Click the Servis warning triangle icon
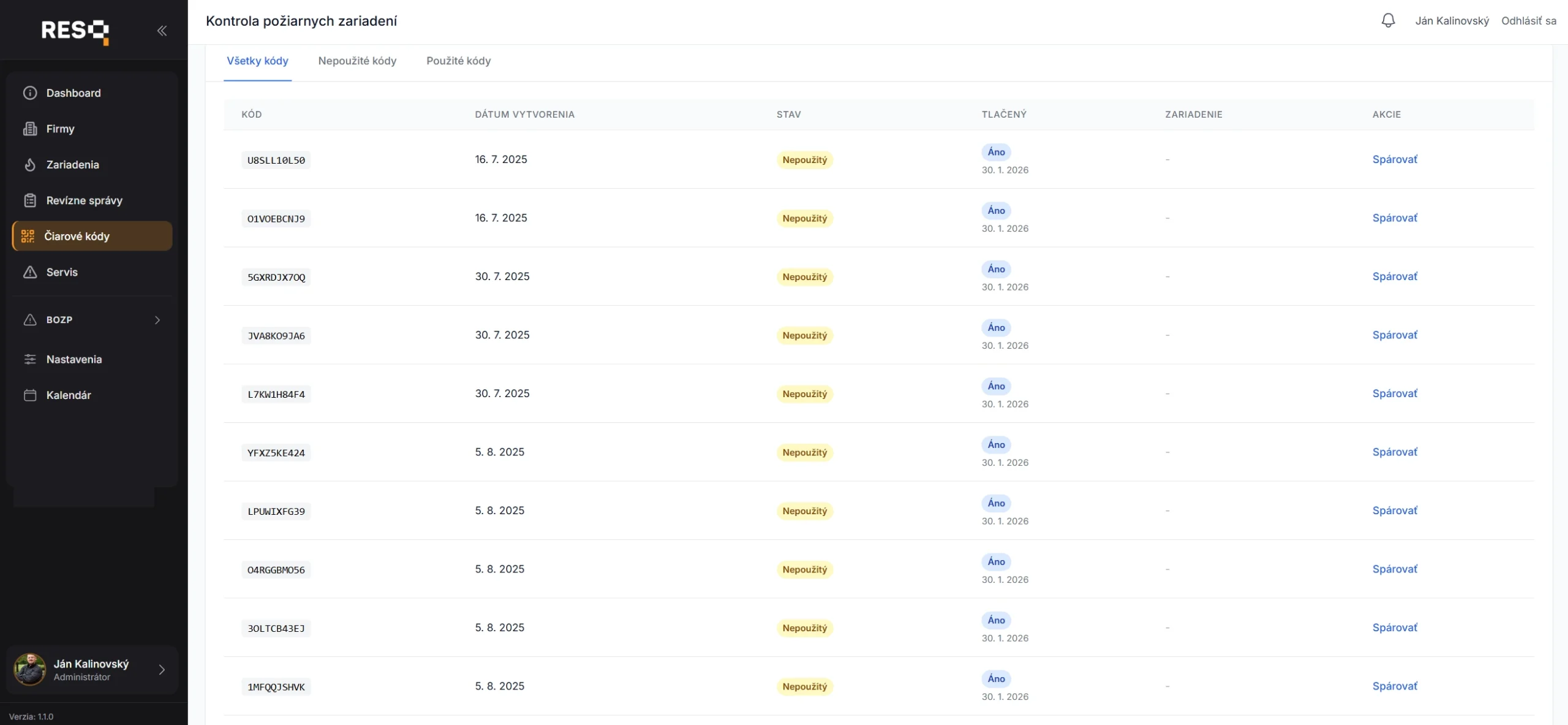Screen dimensions: 1568x725 pyautogui.click(x=30, y=272)
